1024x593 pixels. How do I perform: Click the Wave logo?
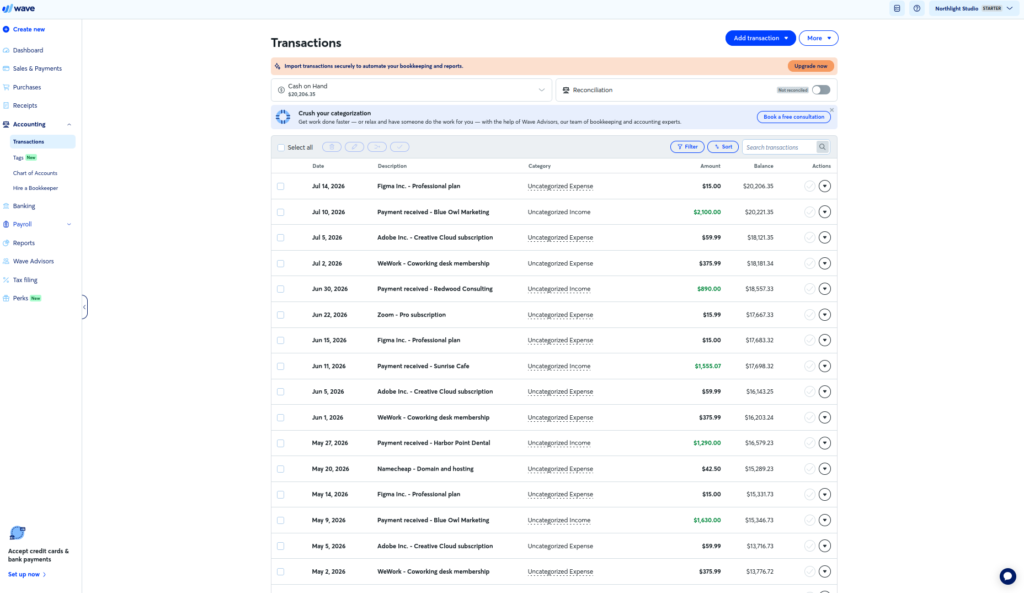(x=18, y=8)
